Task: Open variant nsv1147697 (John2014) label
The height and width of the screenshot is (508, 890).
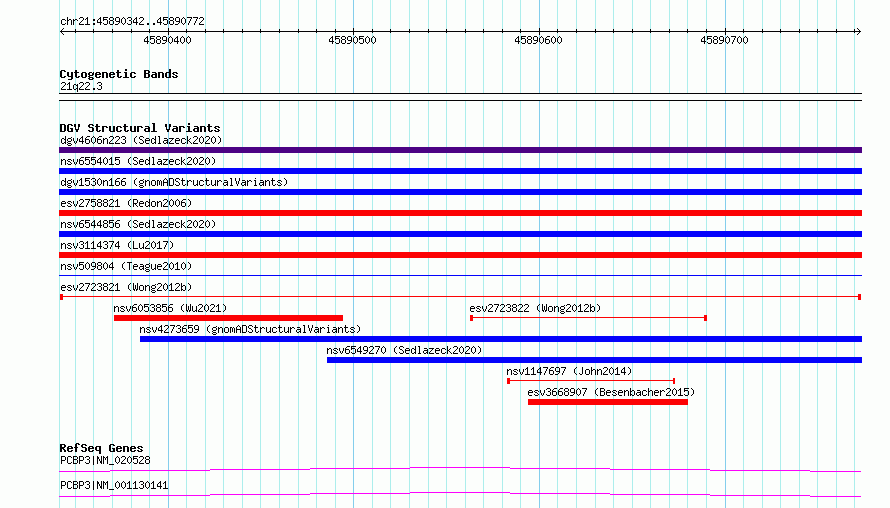Action: (569, 371)
